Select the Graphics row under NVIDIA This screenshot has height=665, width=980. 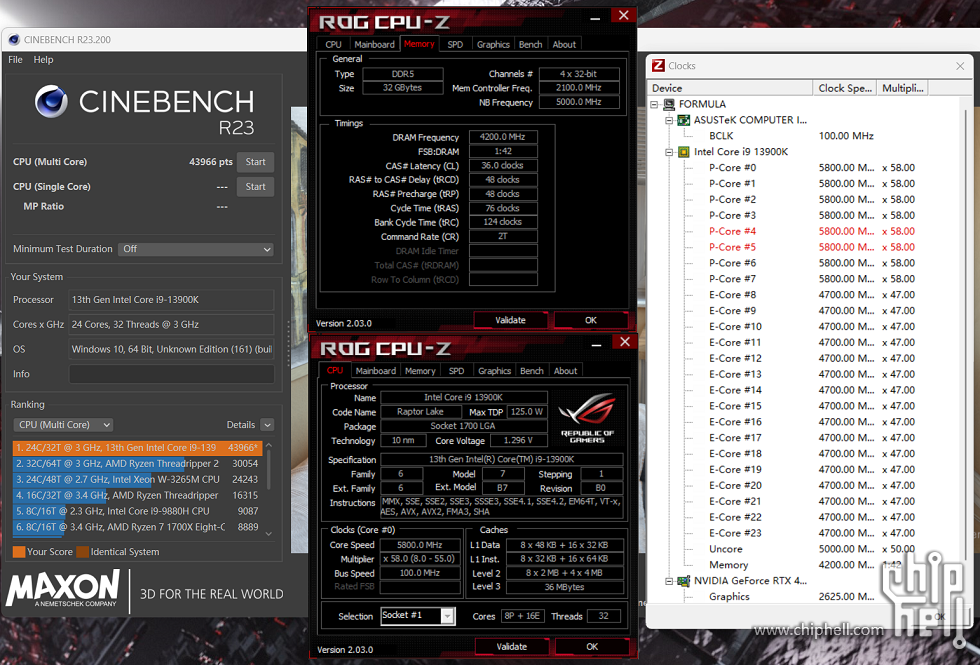pyautogui.click(x=729, y=597)
